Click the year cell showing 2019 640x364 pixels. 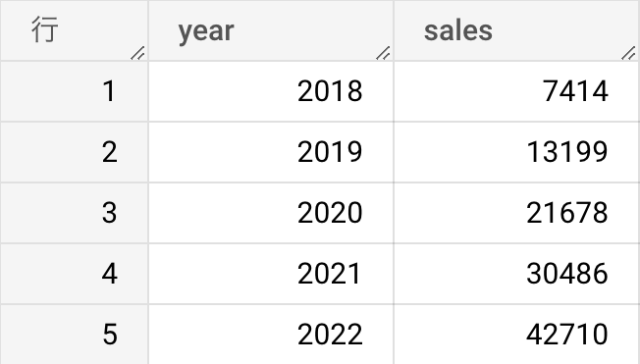(x=271, y=152)
